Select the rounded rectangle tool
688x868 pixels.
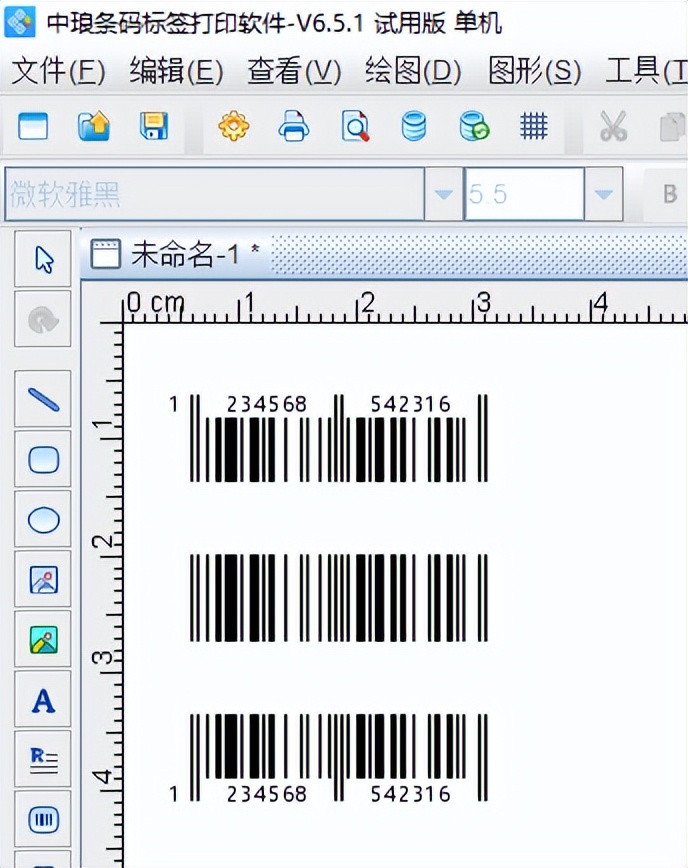point(43,459)
